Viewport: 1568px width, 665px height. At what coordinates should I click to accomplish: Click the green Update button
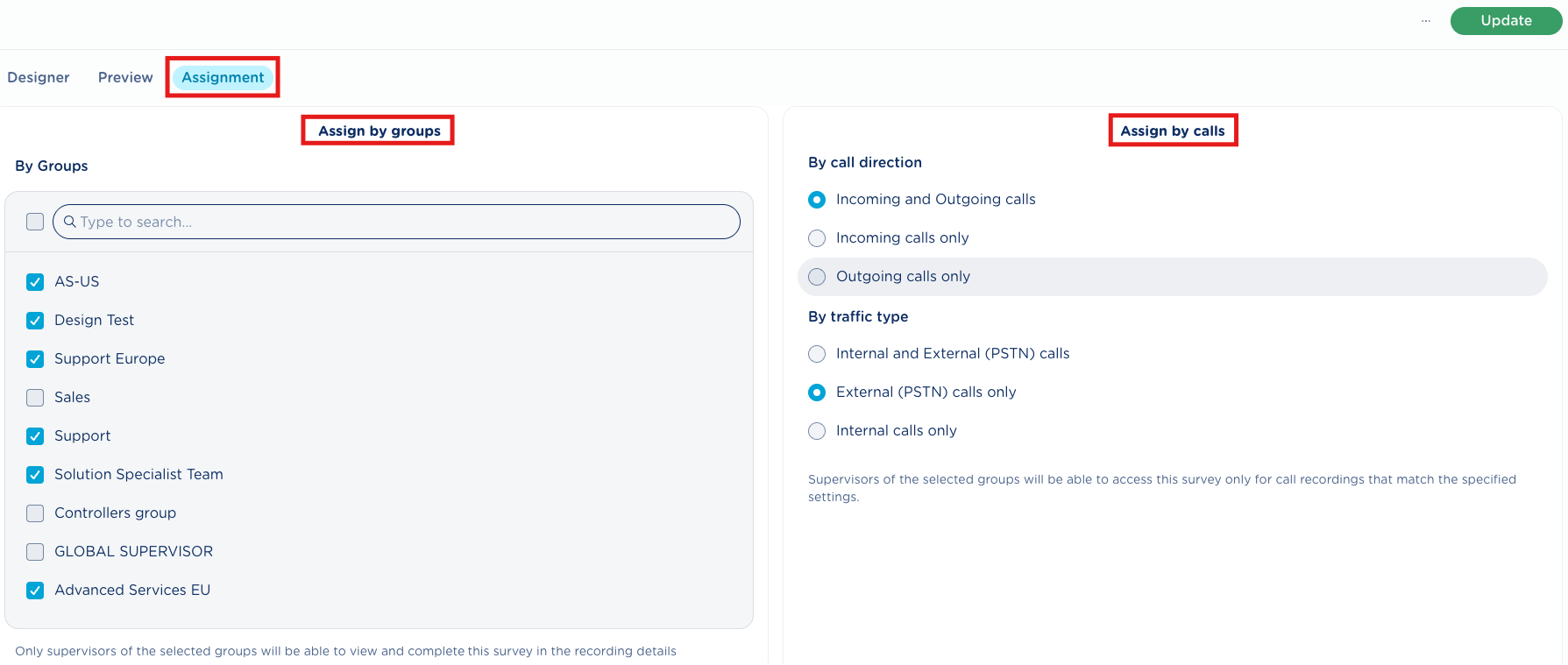pos(1505,21)
